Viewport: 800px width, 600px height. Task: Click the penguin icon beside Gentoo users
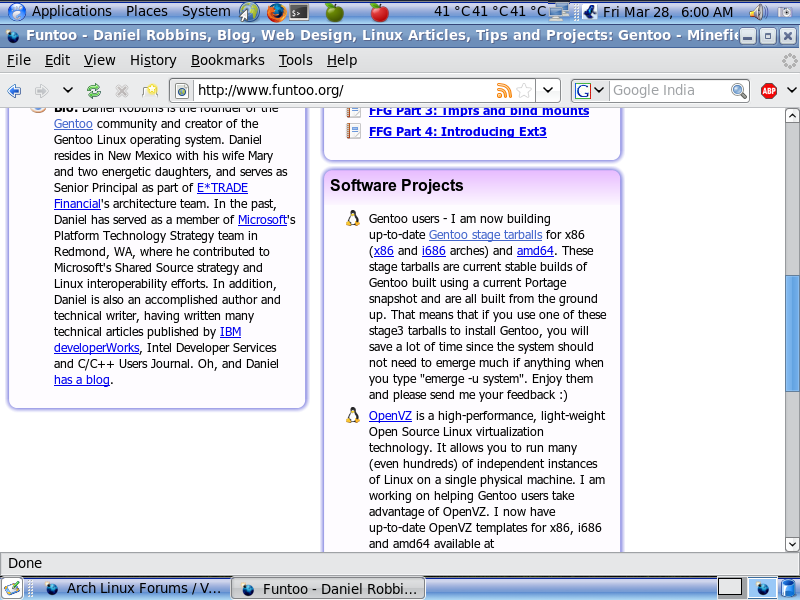pyautogui.click(x=353, y=218)
